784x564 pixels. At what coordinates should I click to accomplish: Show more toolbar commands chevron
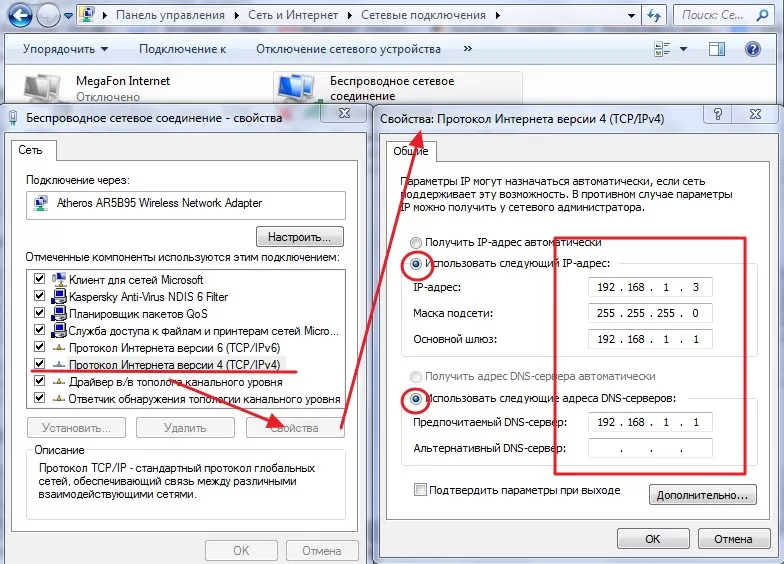(468, 48)
